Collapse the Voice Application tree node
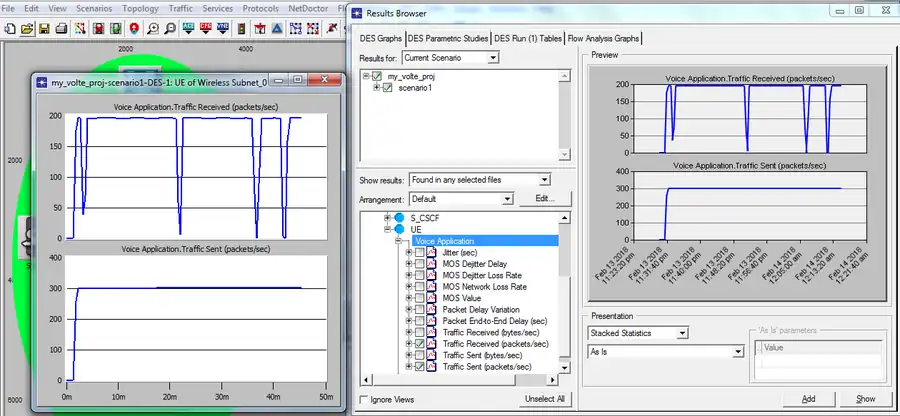 point(398,241)
